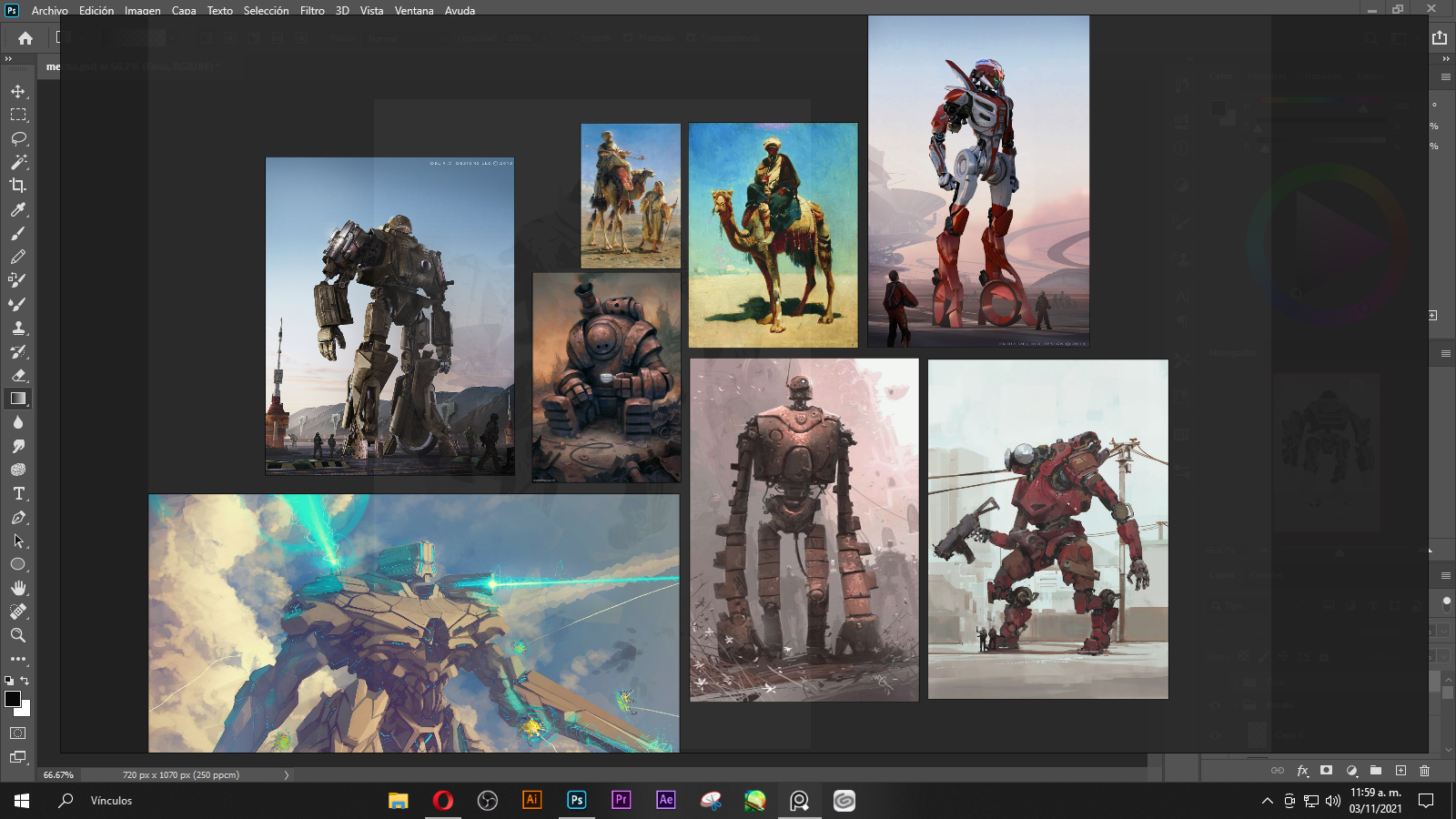Select the Smudge tool
The image size is (1456, 819).
point(18,446)
